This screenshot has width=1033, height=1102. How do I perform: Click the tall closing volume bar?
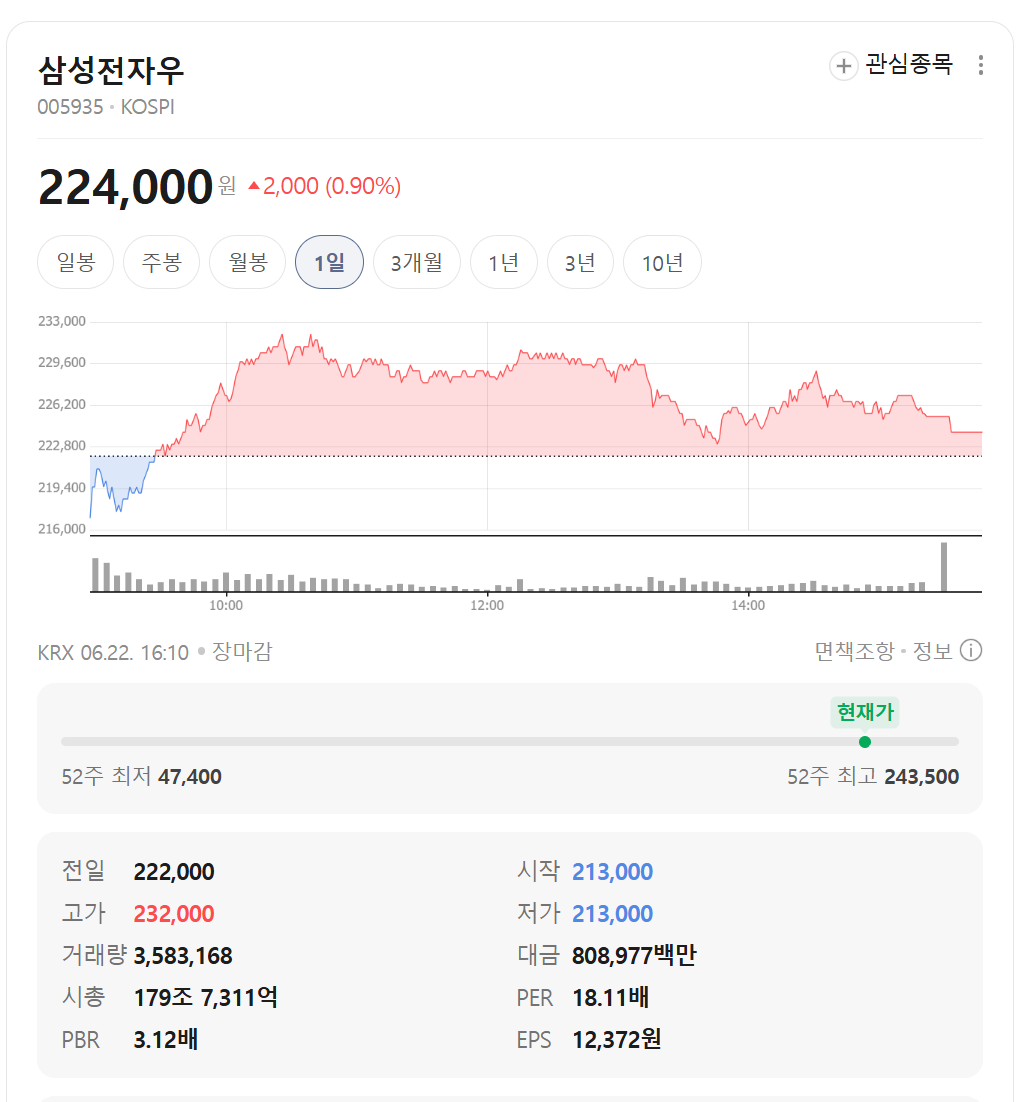(x=944, y=566)
